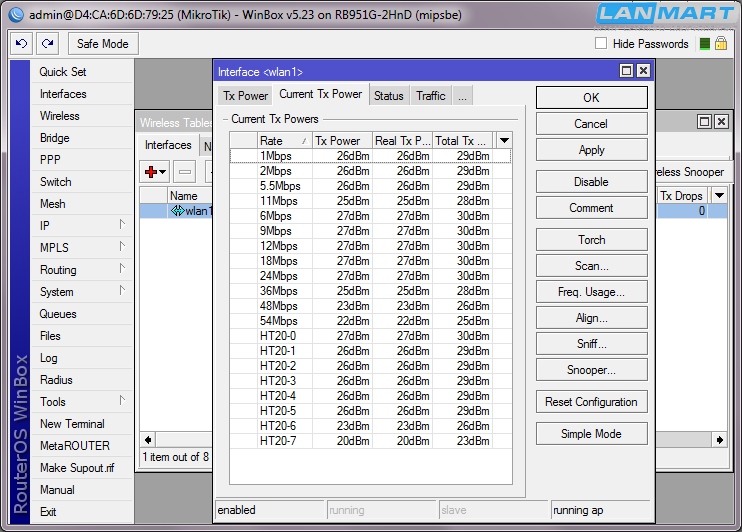Select Interfaces tab in Wireless Tables
The width and height of the screenshot is (742, 532).
point(168,145)
